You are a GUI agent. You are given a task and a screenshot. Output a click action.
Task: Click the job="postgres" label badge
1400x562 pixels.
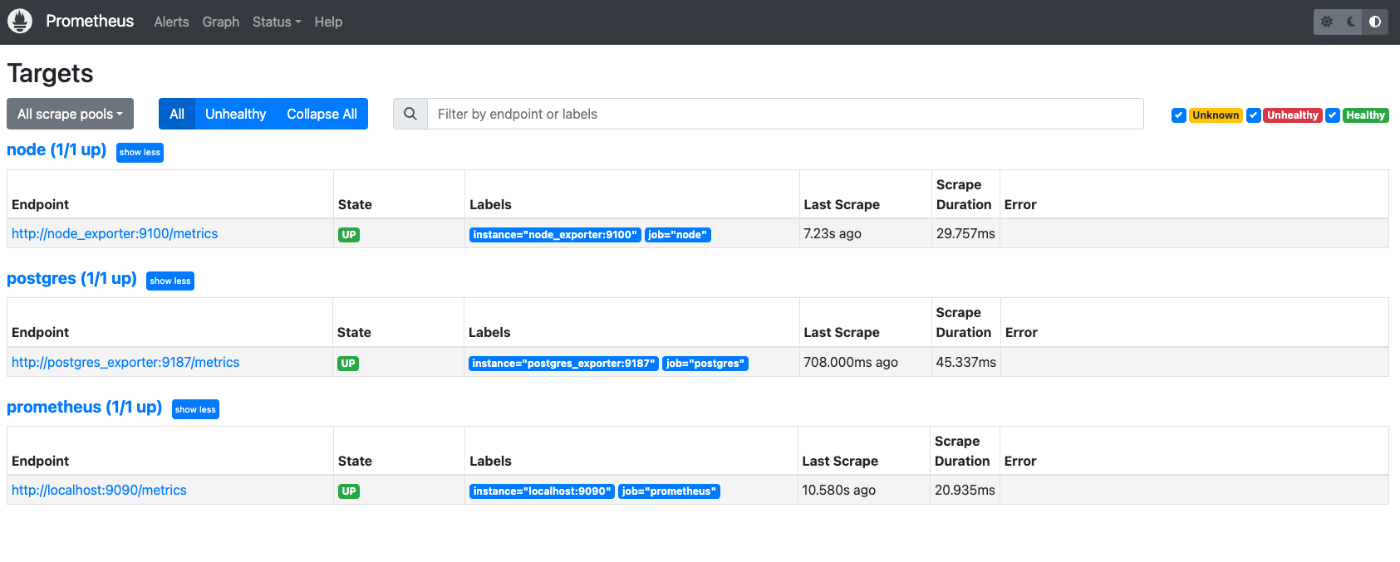pos(706,364)
